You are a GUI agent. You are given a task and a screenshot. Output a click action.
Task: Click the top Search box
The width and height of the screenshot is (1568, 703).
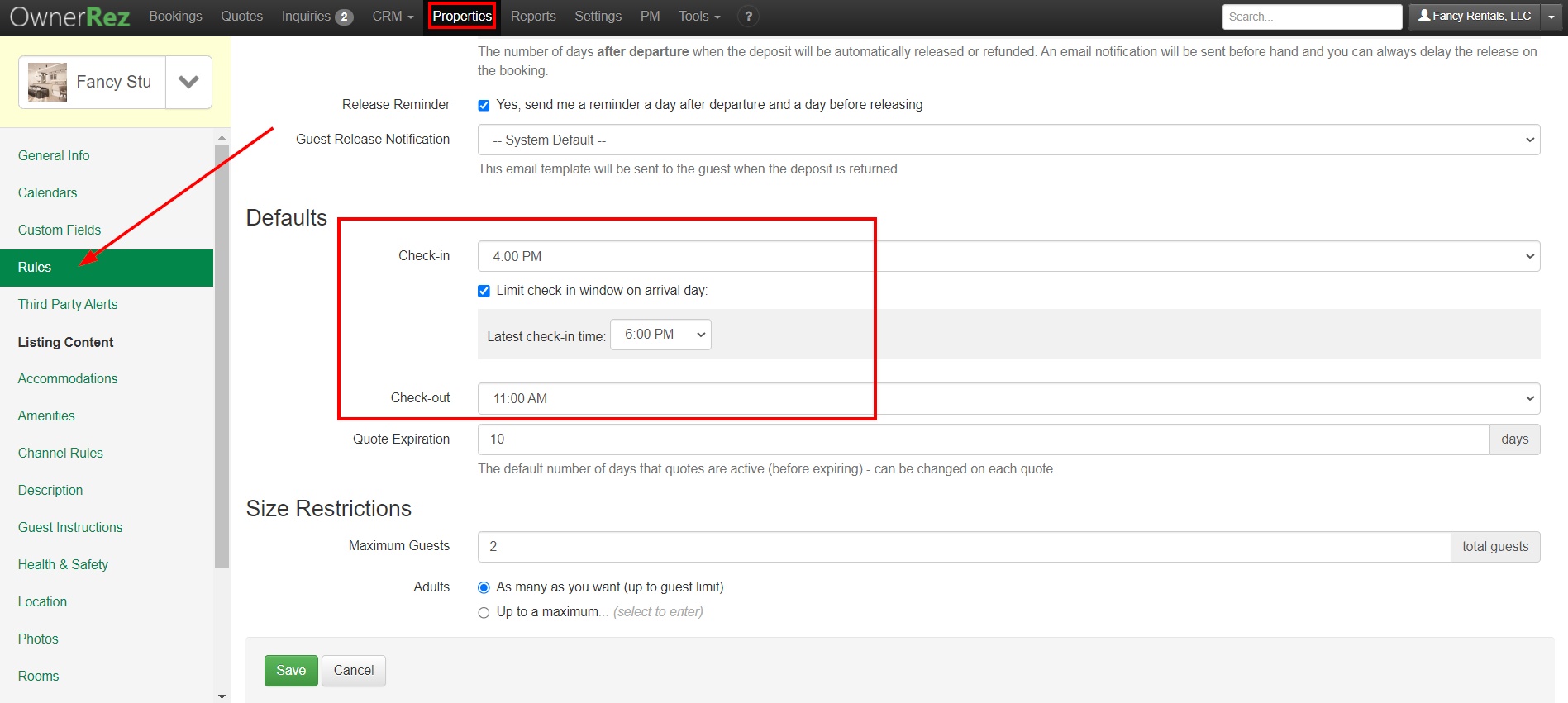(x=1311, y=17)
